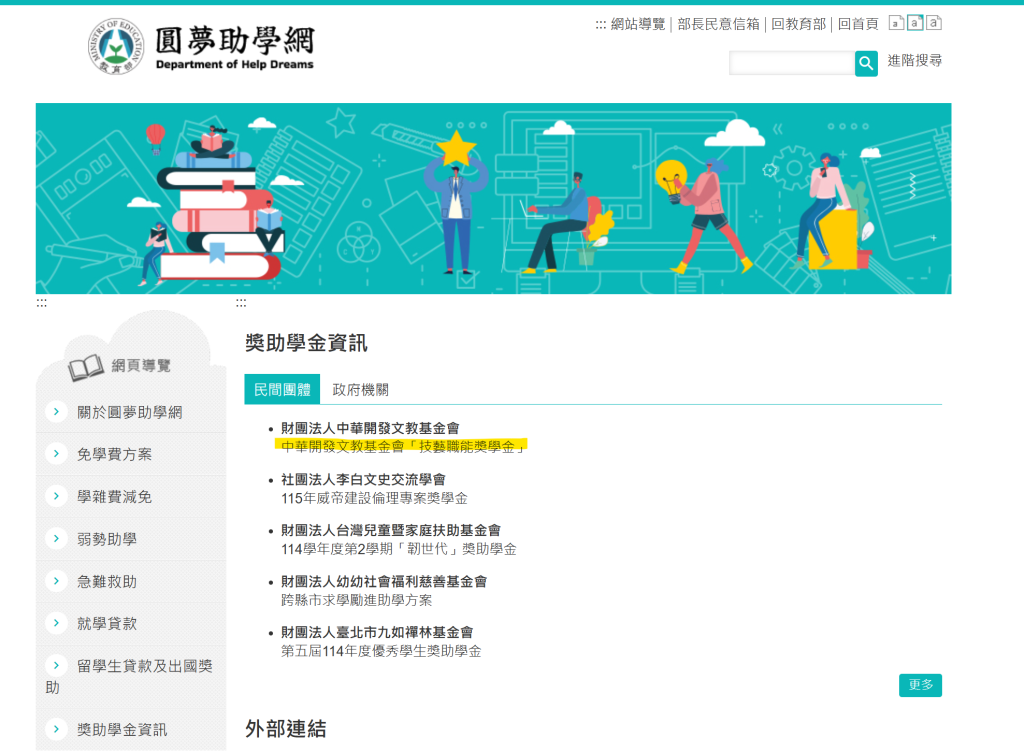This screenshot has width=1024, height=752.
Task: Click the Ministry of Education logo
Action: click(116, 46)
